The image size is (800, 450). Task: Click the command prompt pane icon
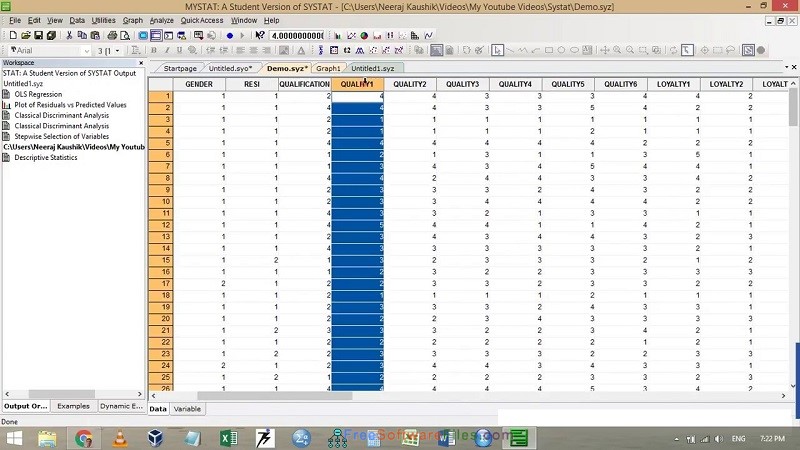(x=168, y=35)
